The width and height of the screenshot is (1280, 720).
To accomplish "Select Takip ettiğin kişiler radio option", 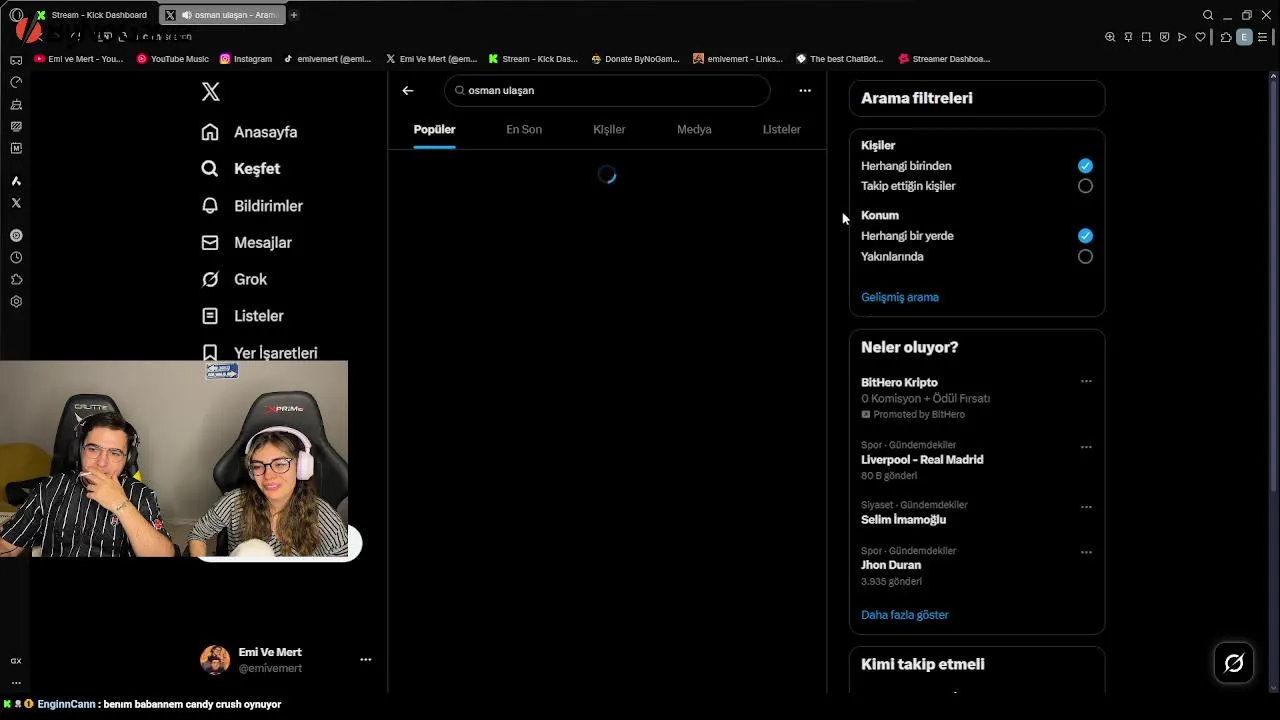I will point(1085,186).
